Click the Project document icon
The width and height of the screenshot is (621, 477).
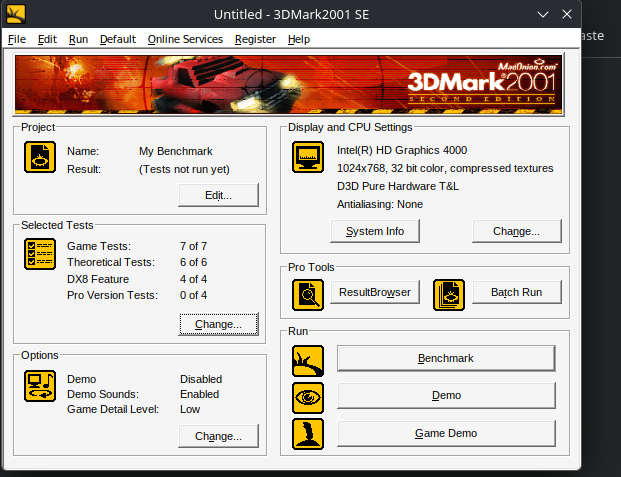(40, 157)
